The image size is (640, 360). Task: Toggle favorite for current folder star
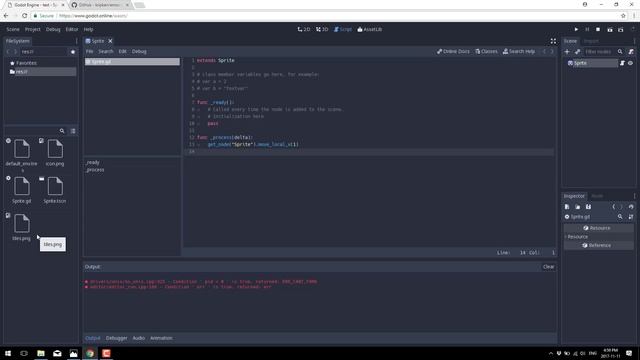[73, 52]
